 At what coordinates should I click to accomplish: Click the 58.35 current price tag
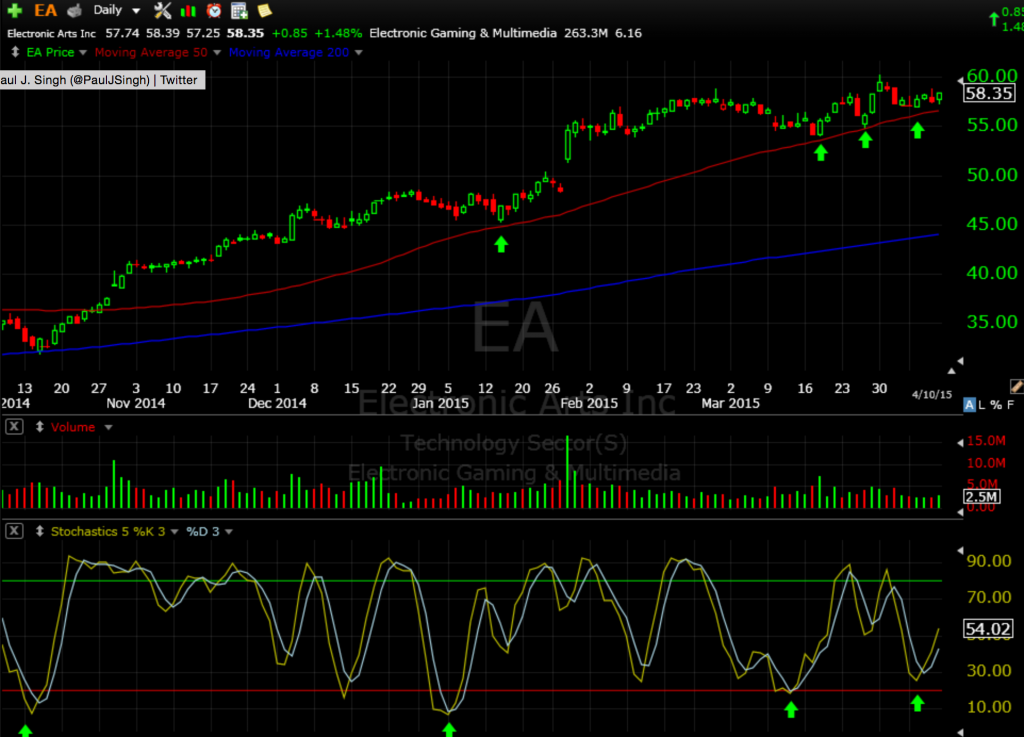coord(989,93)
